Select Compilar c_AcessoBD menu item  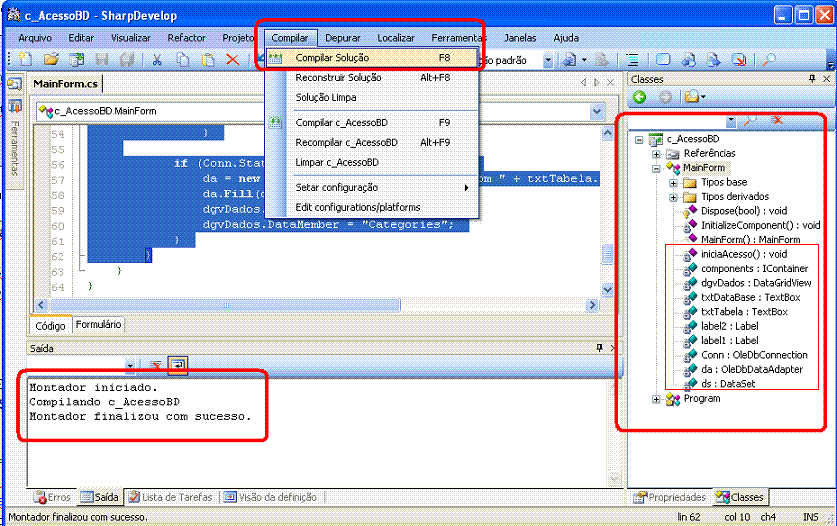tap(372, 122)
